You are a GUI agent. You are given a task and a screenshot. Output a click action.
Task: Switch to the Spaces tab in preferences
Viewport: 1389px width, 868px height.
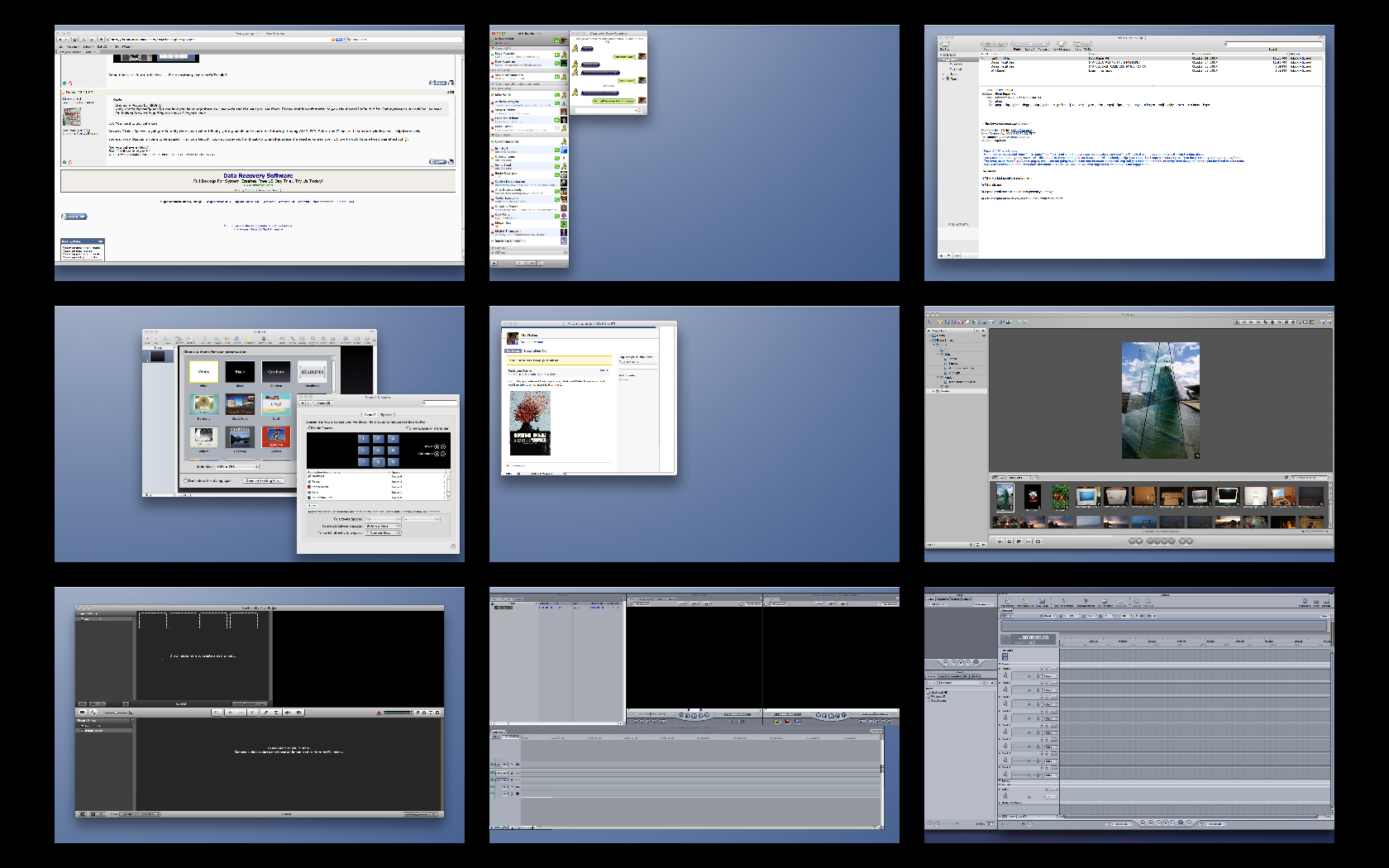click(x=386, y=414)
